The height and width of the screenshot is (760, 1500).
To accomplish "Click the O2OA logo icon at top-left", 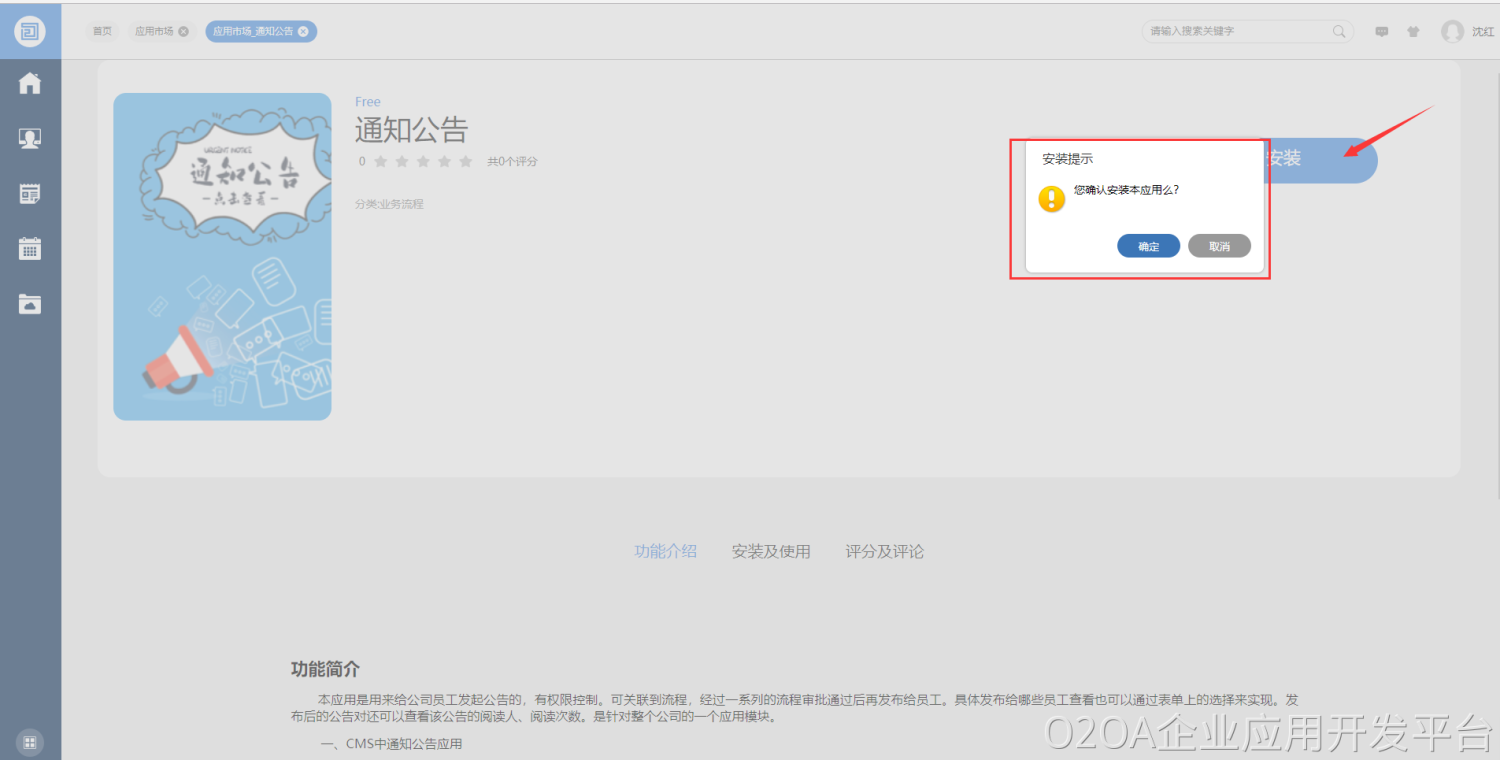I will (x=30, y=31).
